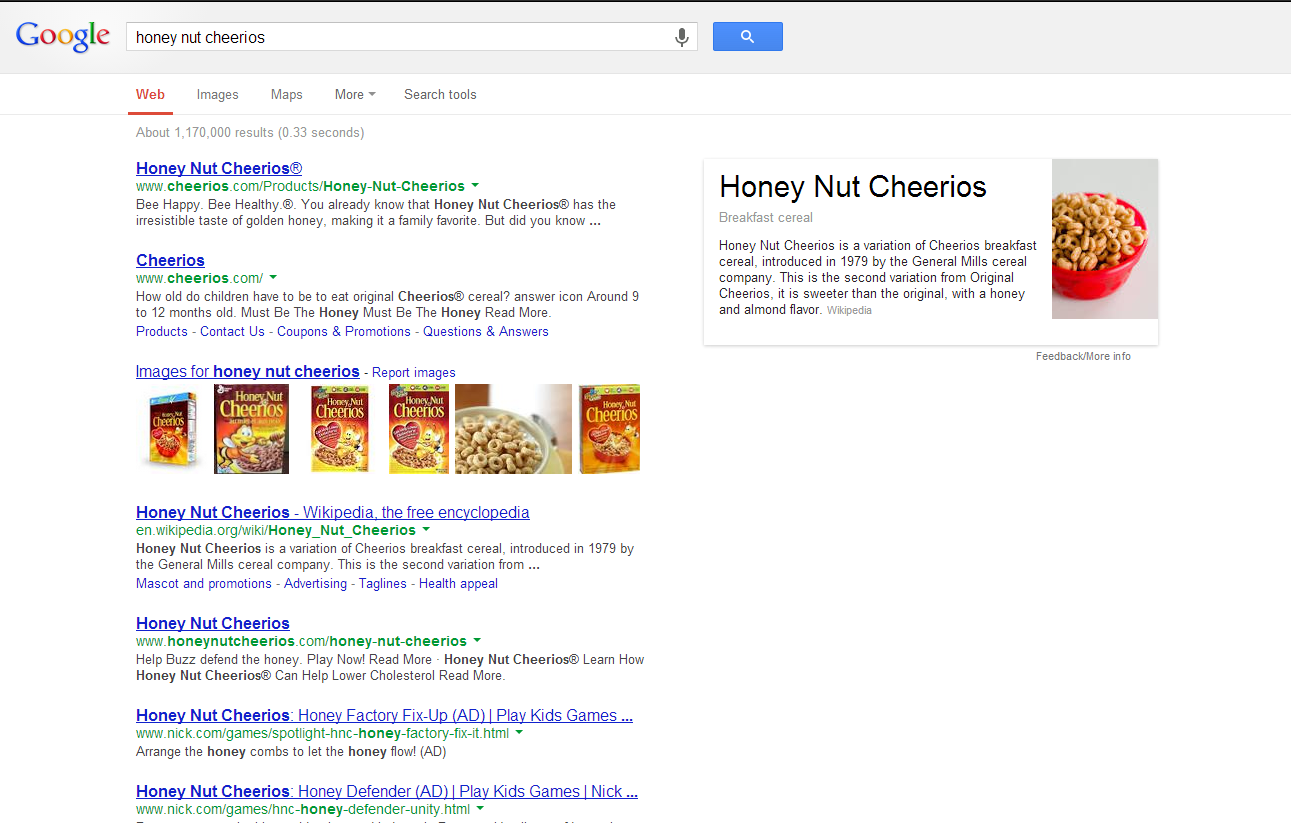
Task: Open Mascot and promotions sitelink
Action: coord(204,584)
